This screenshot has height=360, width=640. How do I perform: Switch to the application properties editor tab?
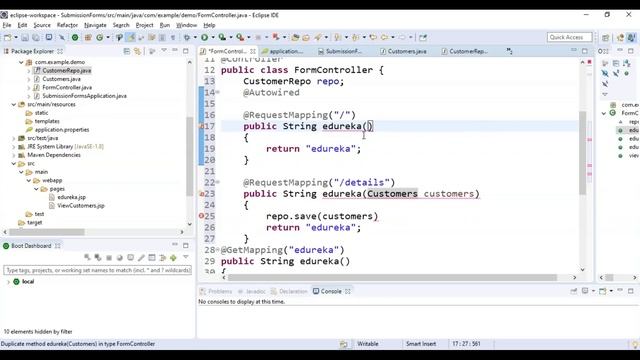point(282,51)
